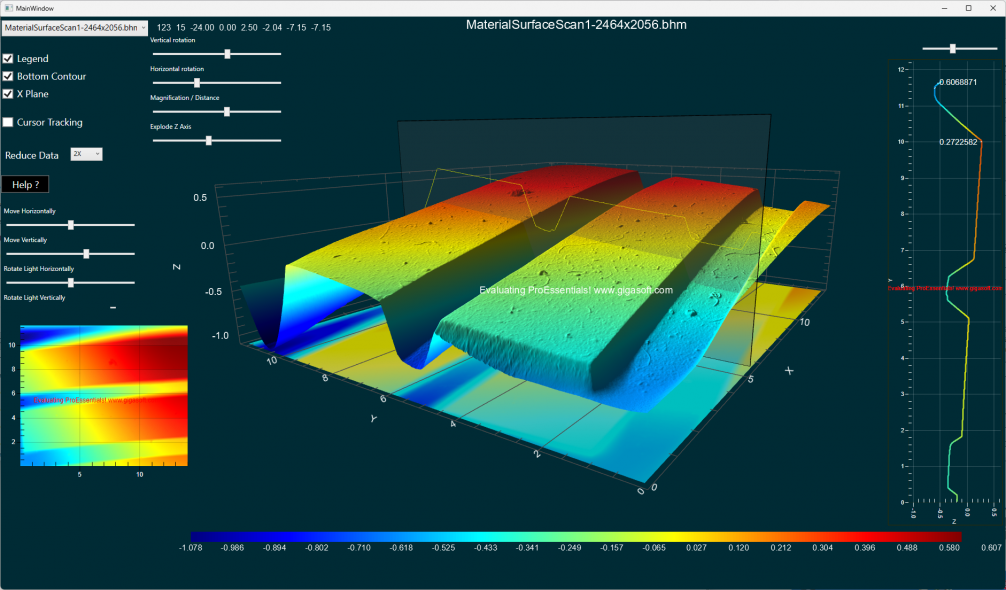Click the Help ? button
Screen dimensions: 1006x590
coord(24,184)
